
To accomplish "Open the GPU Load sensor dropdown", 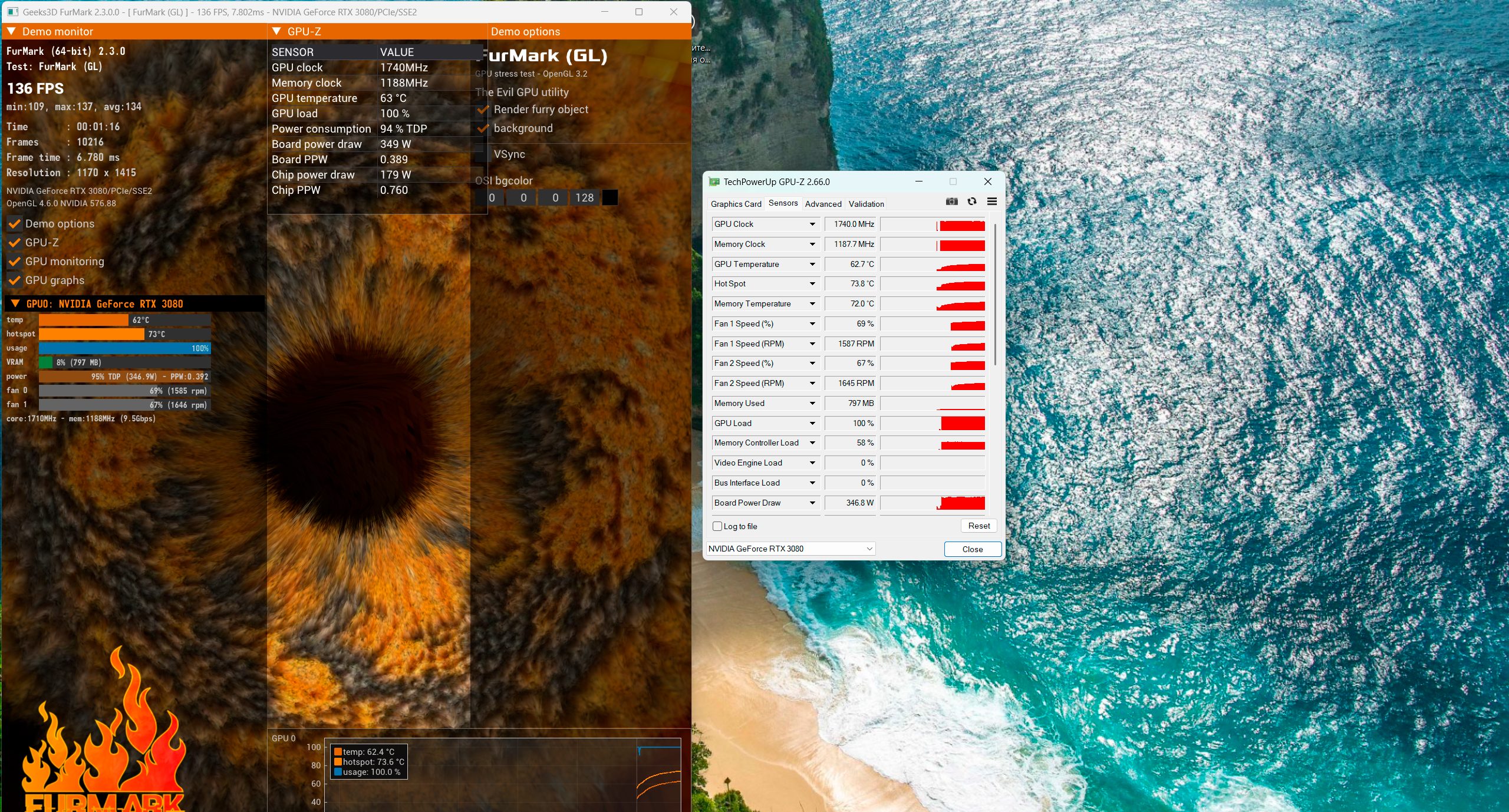I will click(x=812, y=423).
